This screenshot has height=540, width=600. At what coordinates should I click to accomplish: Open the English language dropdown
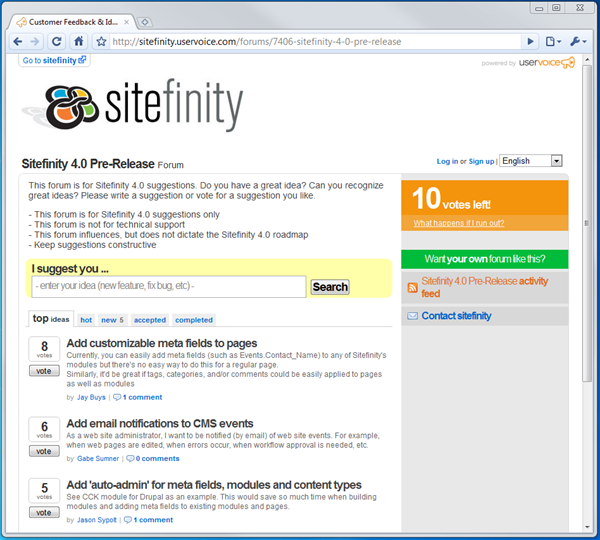pos(531,161)
